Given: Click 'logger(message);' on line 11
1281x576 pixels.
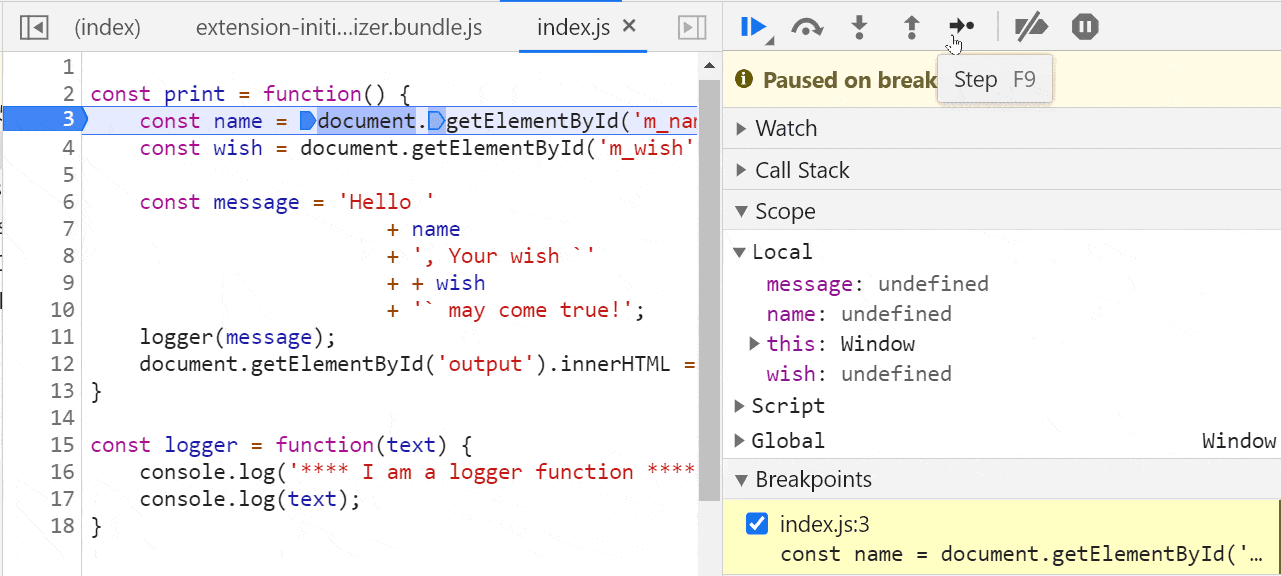Looking at the screenshot, I should (238, 337).
